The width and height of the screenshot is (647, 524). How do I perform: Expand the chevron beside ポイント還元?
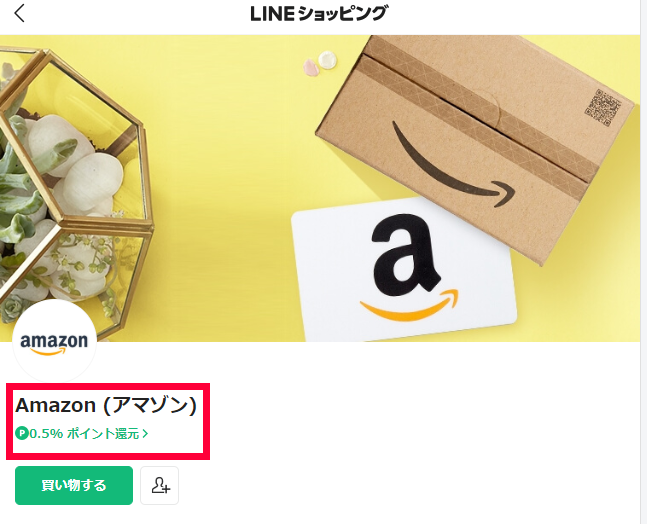point(145,434)
